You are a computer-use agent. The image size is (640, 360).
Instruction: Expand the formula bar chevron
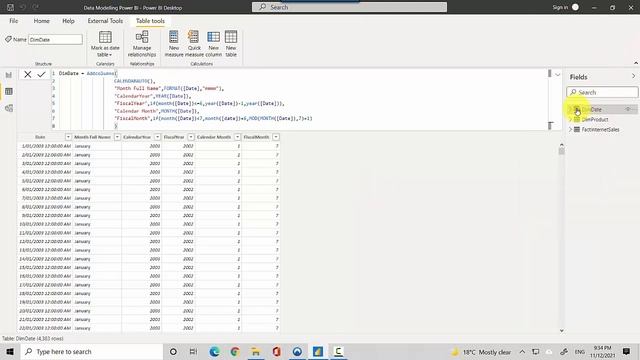[x=558, y=75]
